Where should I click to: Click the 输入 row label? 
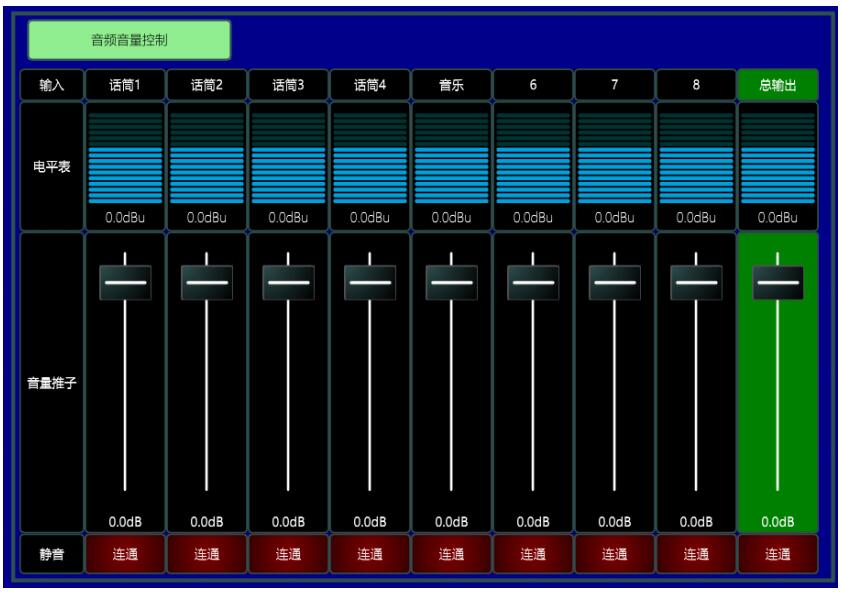click(52, 85)
